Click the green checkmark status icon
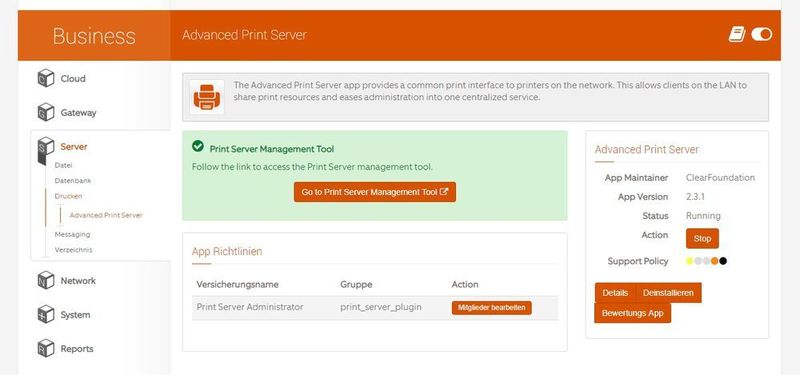The image size is (800, 375). [197, 146]
